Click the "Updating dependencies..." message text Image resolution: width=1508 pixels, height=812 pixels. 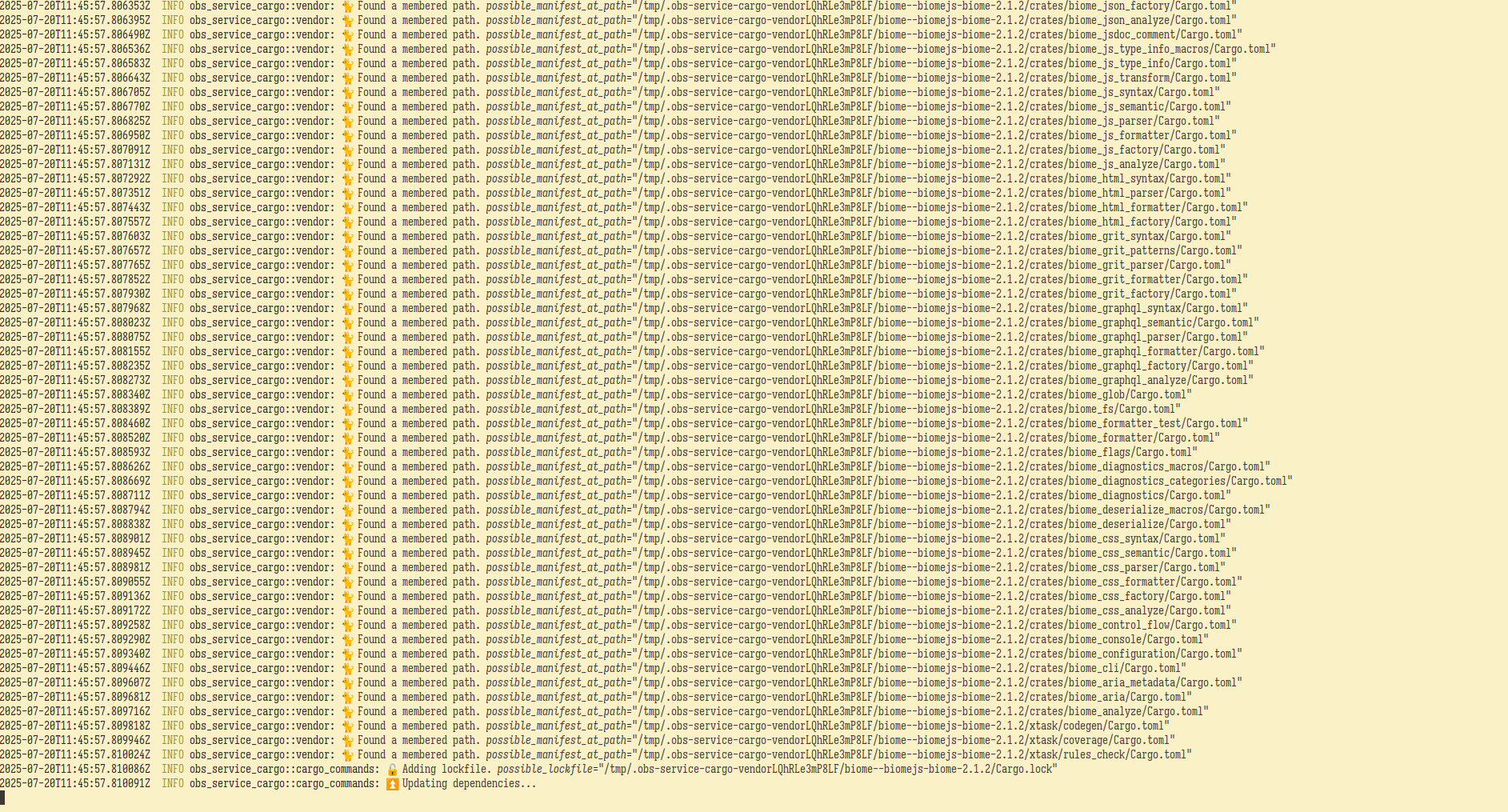point(469,783)
